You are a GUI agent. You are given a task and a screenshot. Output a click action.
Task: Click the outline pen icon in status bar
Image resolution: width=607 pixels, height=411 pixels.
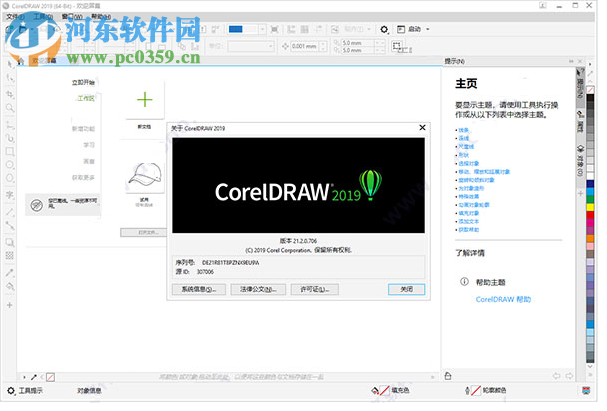pos(467,390)
